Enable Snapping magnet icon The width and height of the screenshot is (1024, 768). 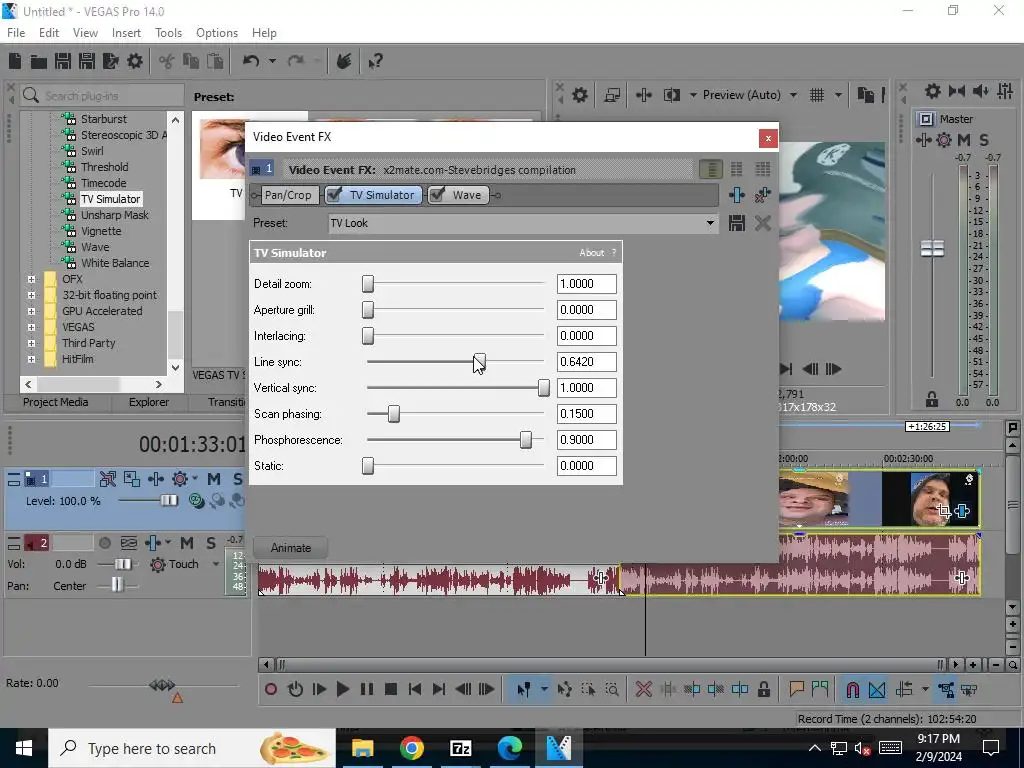(x=852, y=689)
